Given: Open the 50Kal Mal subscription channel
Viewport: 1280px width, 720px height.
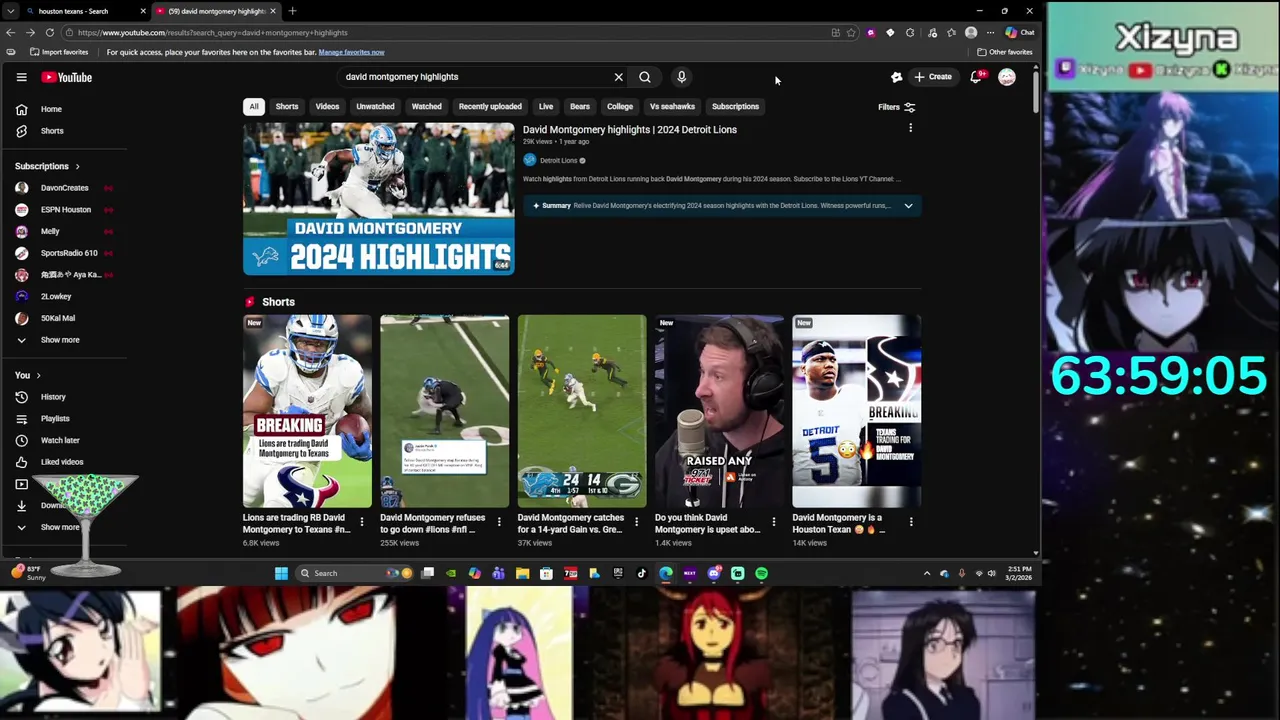Looking at the screenshot, I should 57,318.
